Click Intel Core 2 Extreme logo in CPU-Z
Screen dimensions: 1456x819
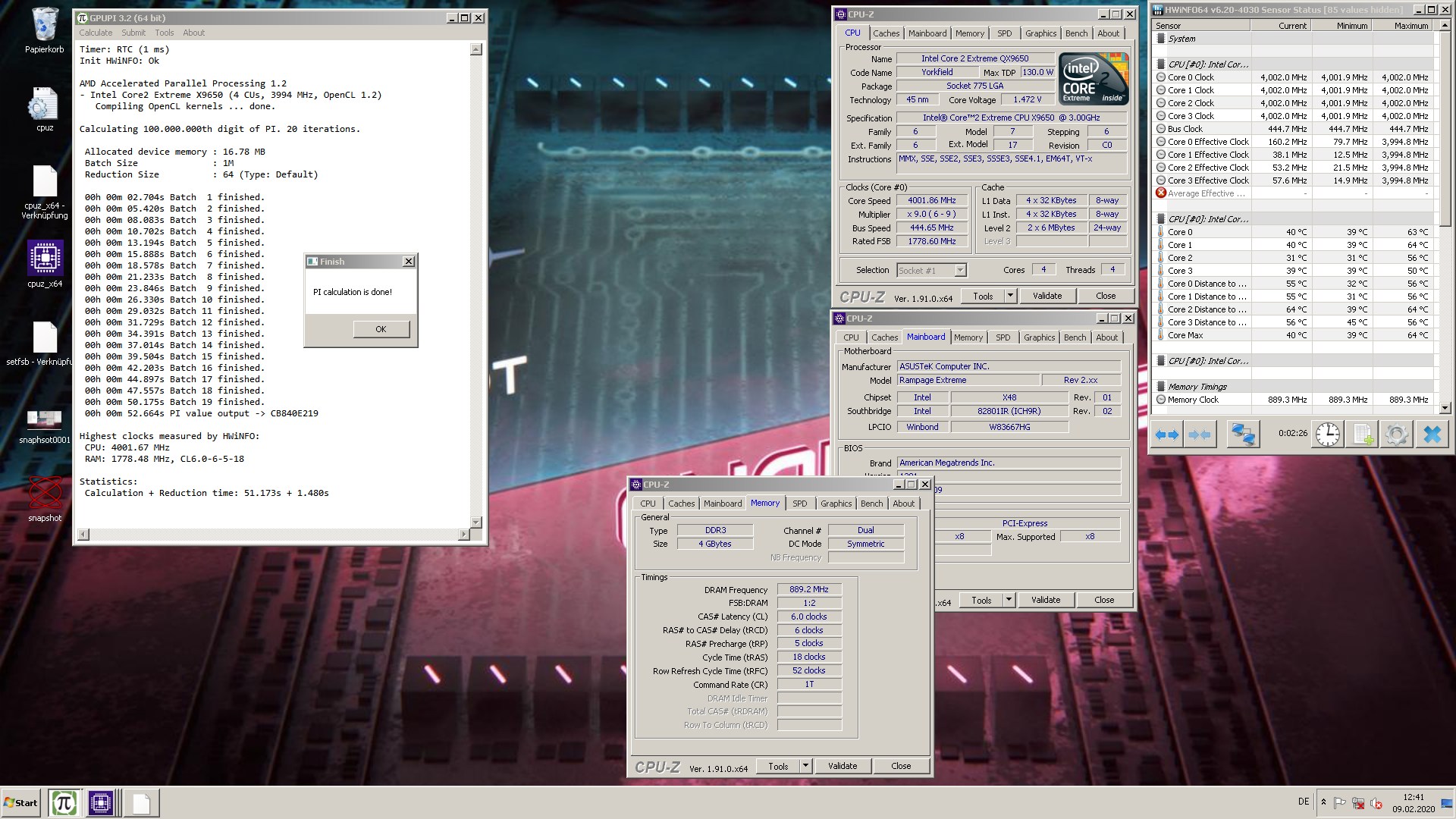1094,78
